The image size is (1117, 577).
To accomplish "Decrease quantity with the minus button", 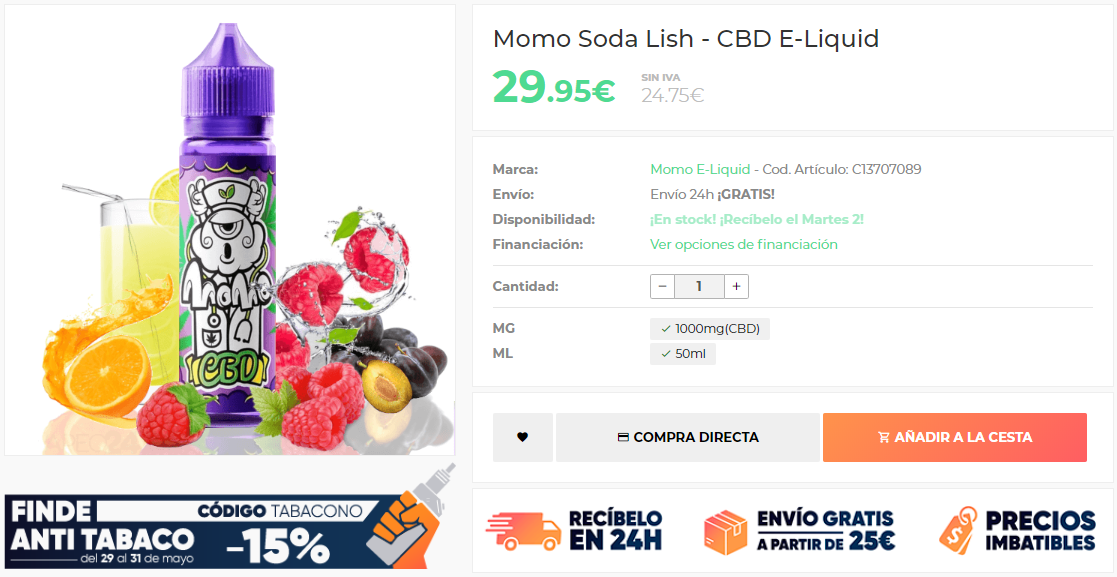I will 662,287.
